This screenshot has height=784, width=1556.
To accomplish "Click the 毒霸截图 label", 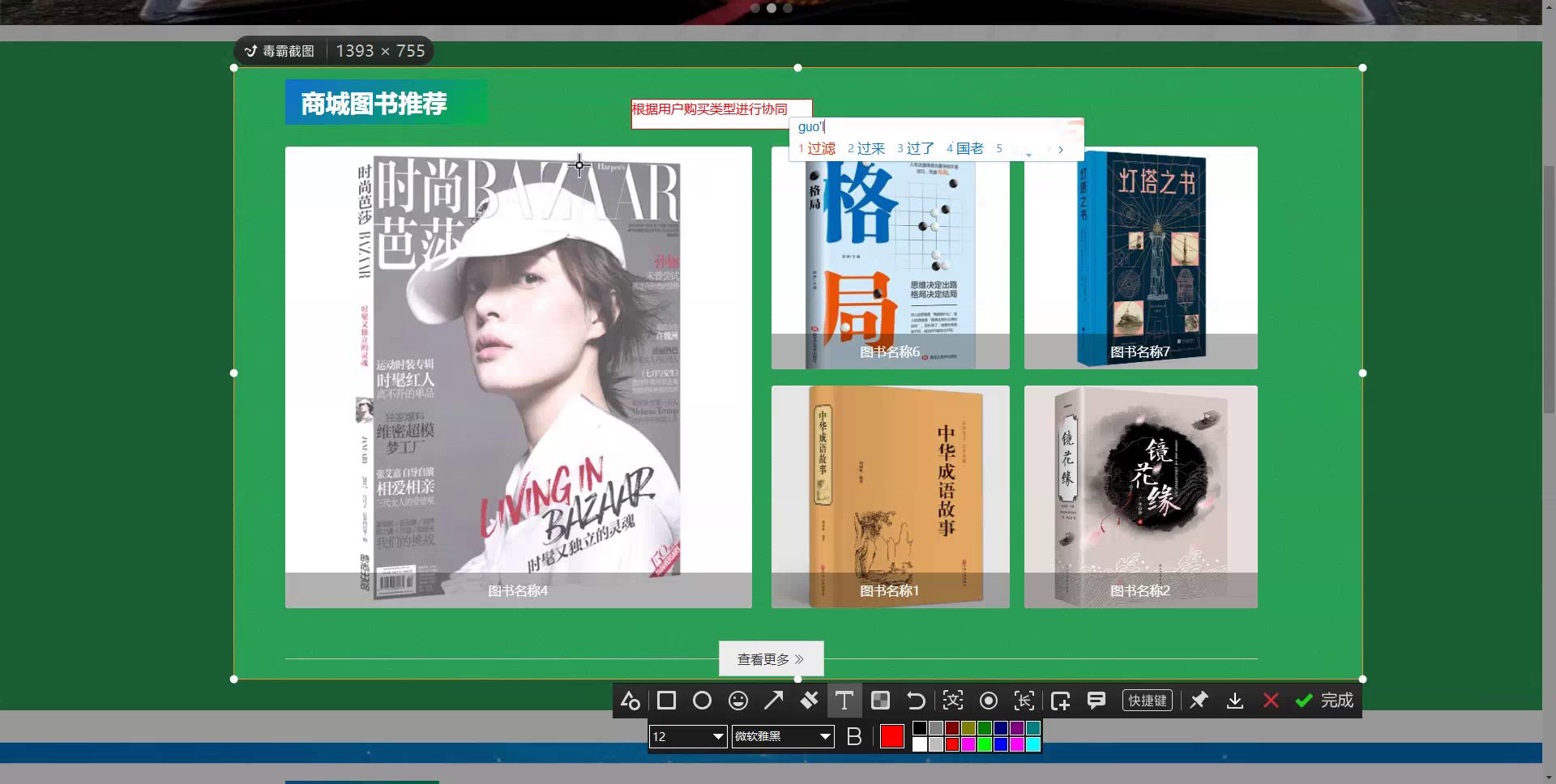I will click(x=288, y=51).
